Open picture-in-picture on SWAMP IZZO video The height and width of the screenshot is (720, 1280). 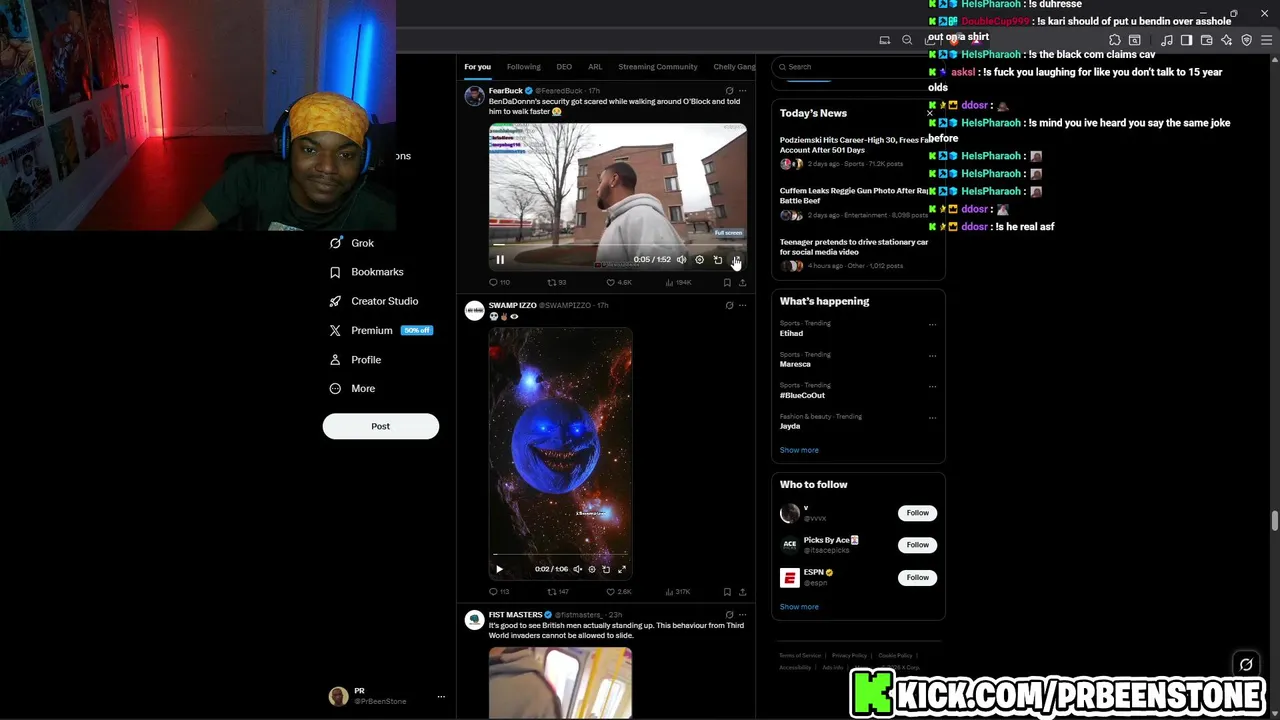click(606, 569)
